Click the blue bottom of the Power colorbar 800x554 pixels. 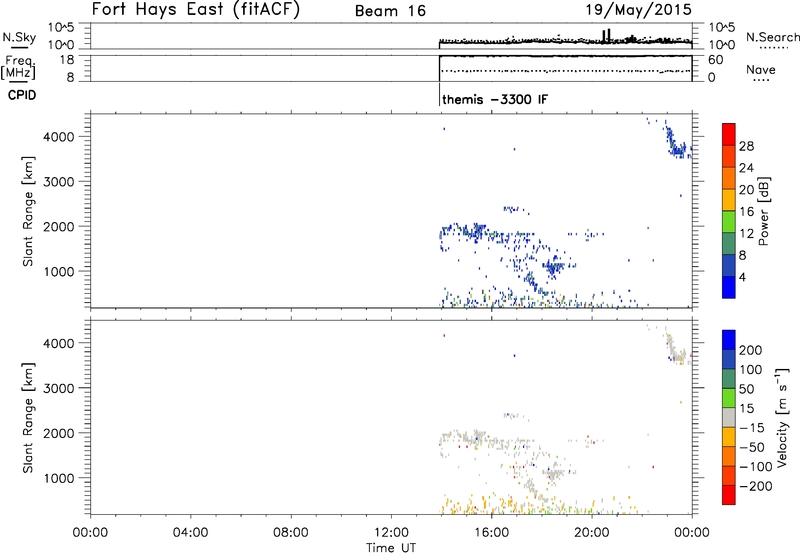[x=729, y=287]
